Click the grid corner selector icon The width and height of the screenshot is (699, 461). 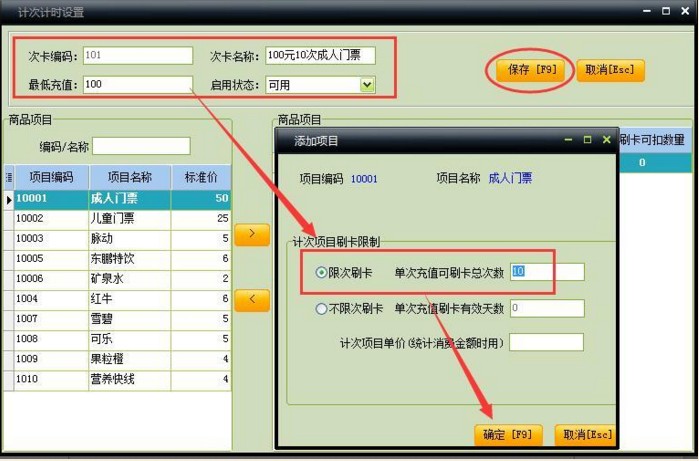tap(9, 177)
